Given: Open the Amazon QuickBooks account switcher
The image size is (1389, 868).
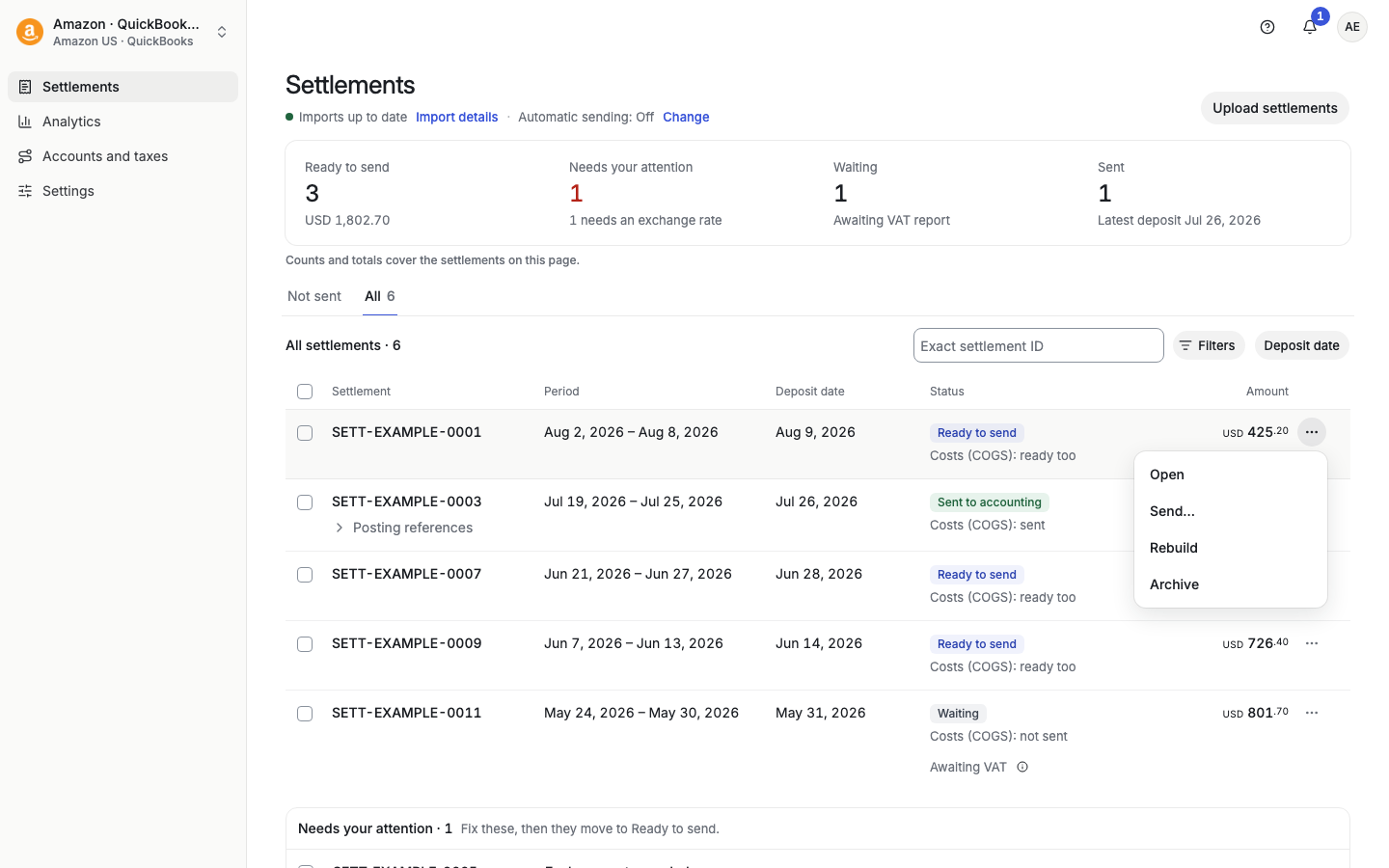Looking at the screenshot, I should click(x=123, y=32).
